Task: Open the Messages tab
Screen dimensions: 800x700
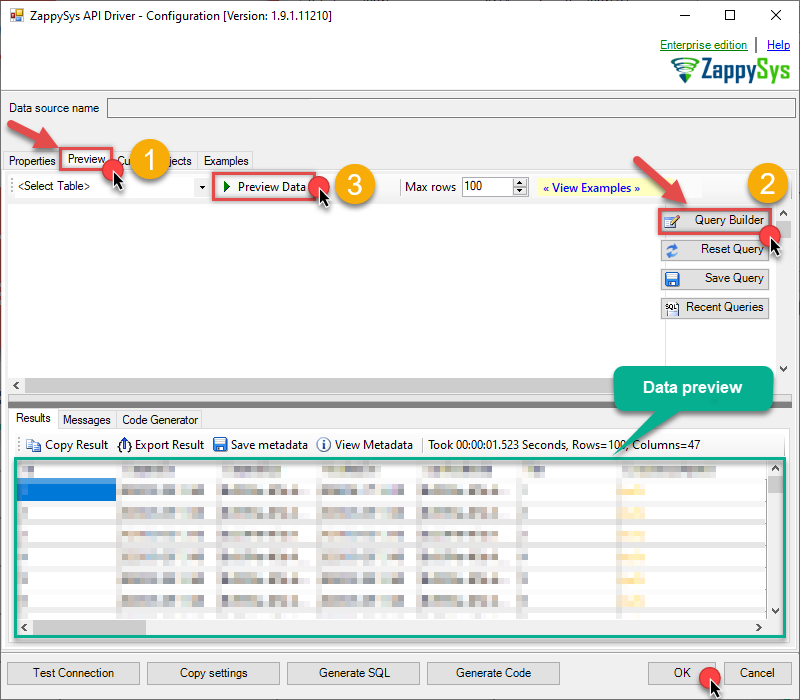Action: click(x=87, y=420)
